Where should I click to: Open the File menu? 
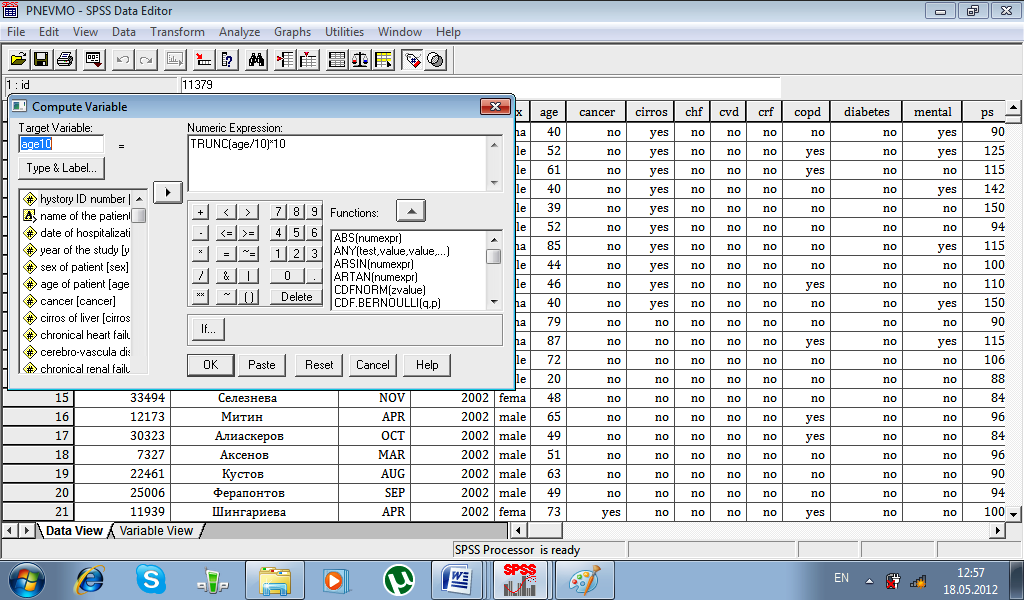pyautogui.click(x=16, y=31)
